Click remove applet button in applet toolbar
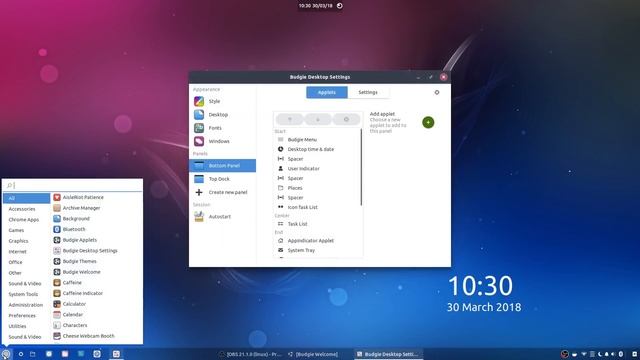The height and width of the screenshot is (360, 640). pyautogui.click(x=346, y=120)
